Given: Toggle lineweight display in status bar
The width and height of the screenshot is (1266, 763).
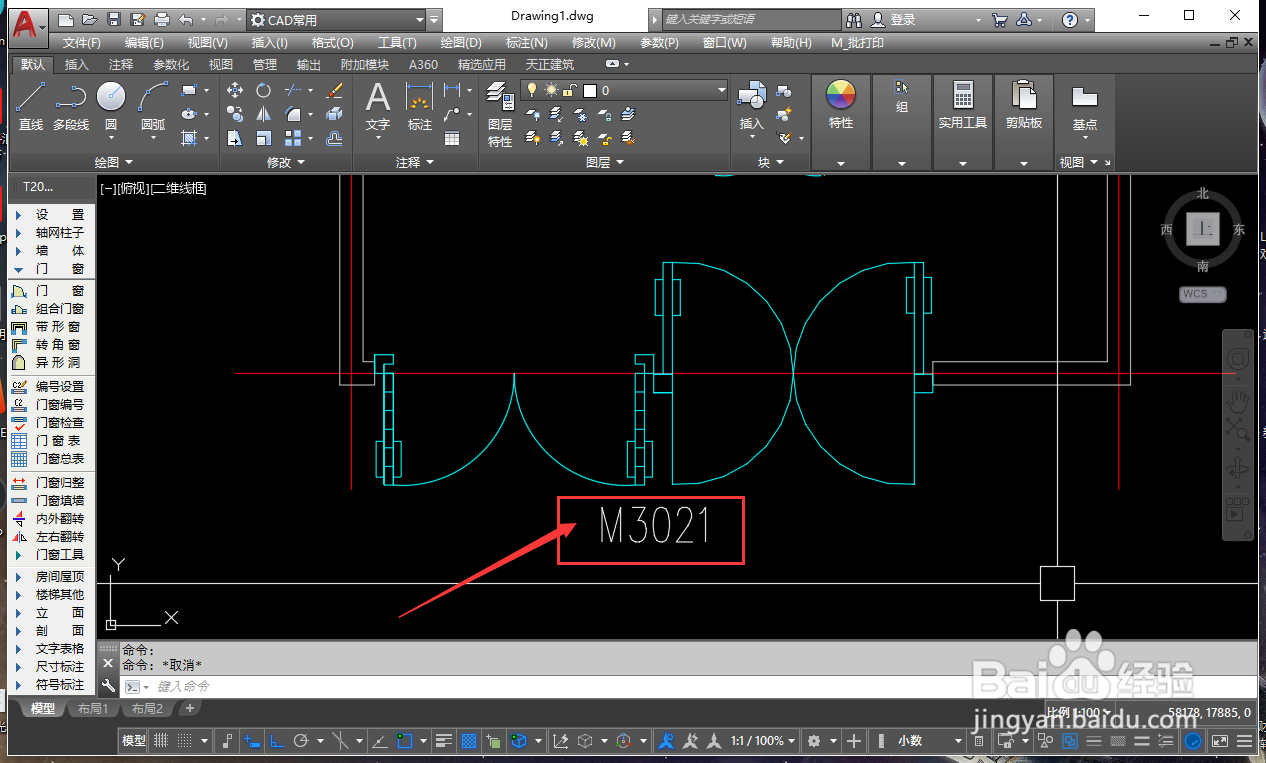Looking at the screenshot, I should 446,741.
